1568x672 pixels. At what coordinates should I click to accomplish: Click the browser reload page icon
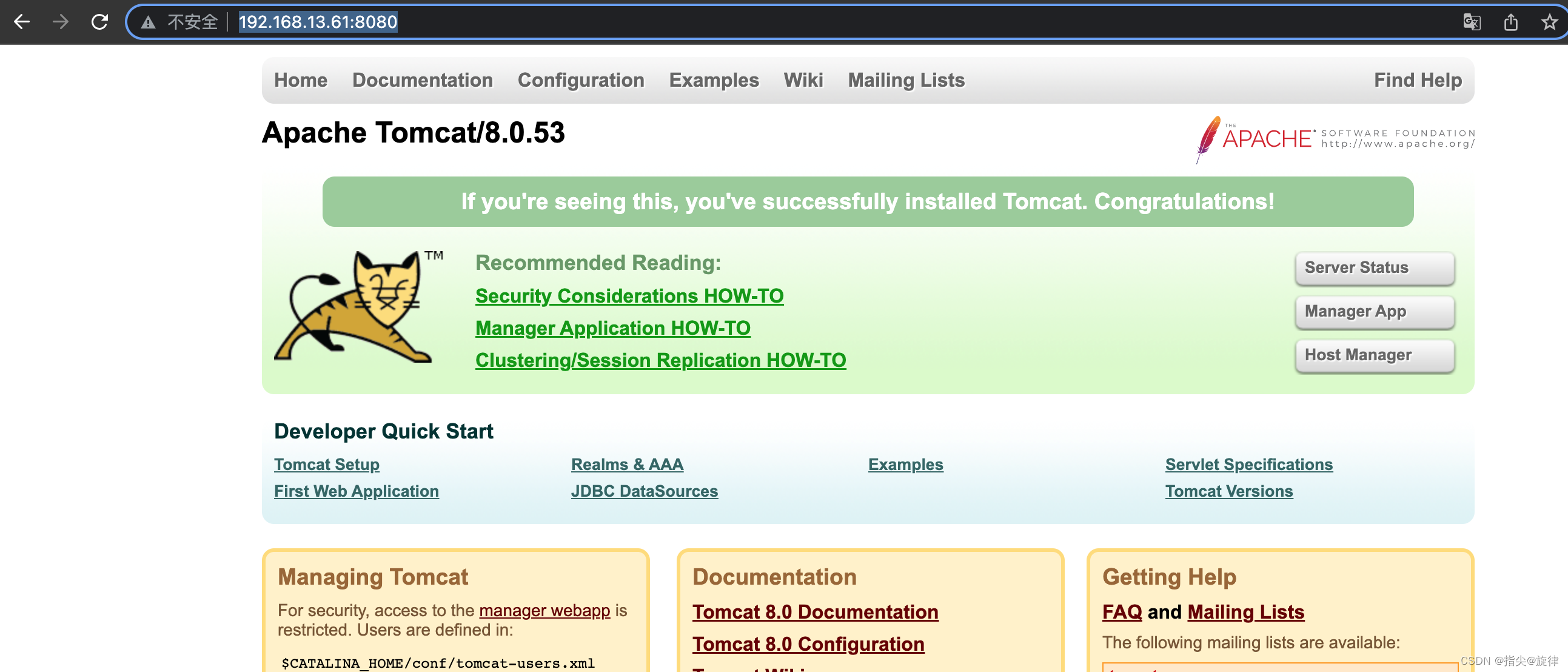tap(101, 22)
